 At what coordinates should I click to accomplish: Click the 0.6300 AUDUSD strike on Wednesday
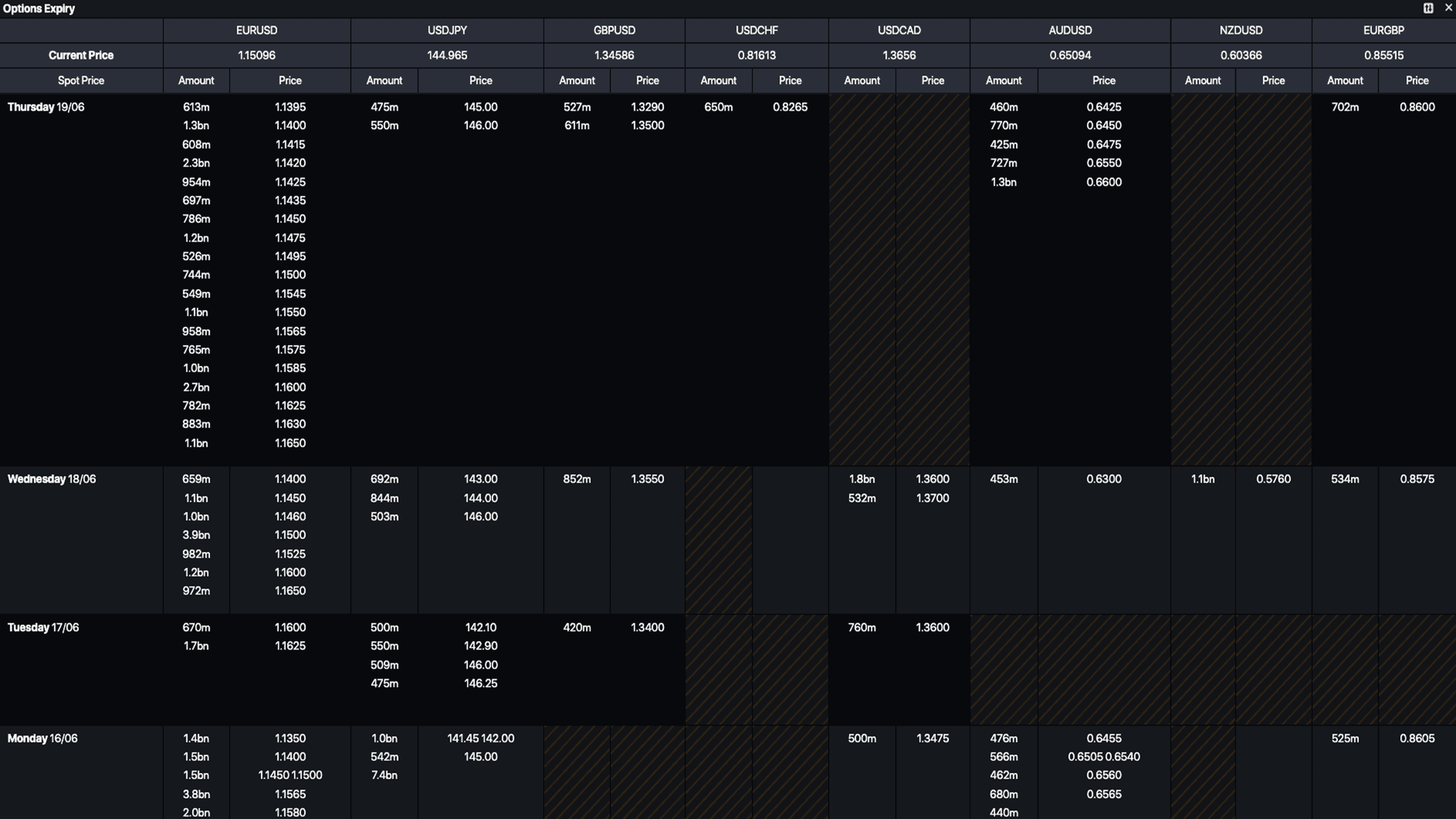click(x=1104, y=479)
